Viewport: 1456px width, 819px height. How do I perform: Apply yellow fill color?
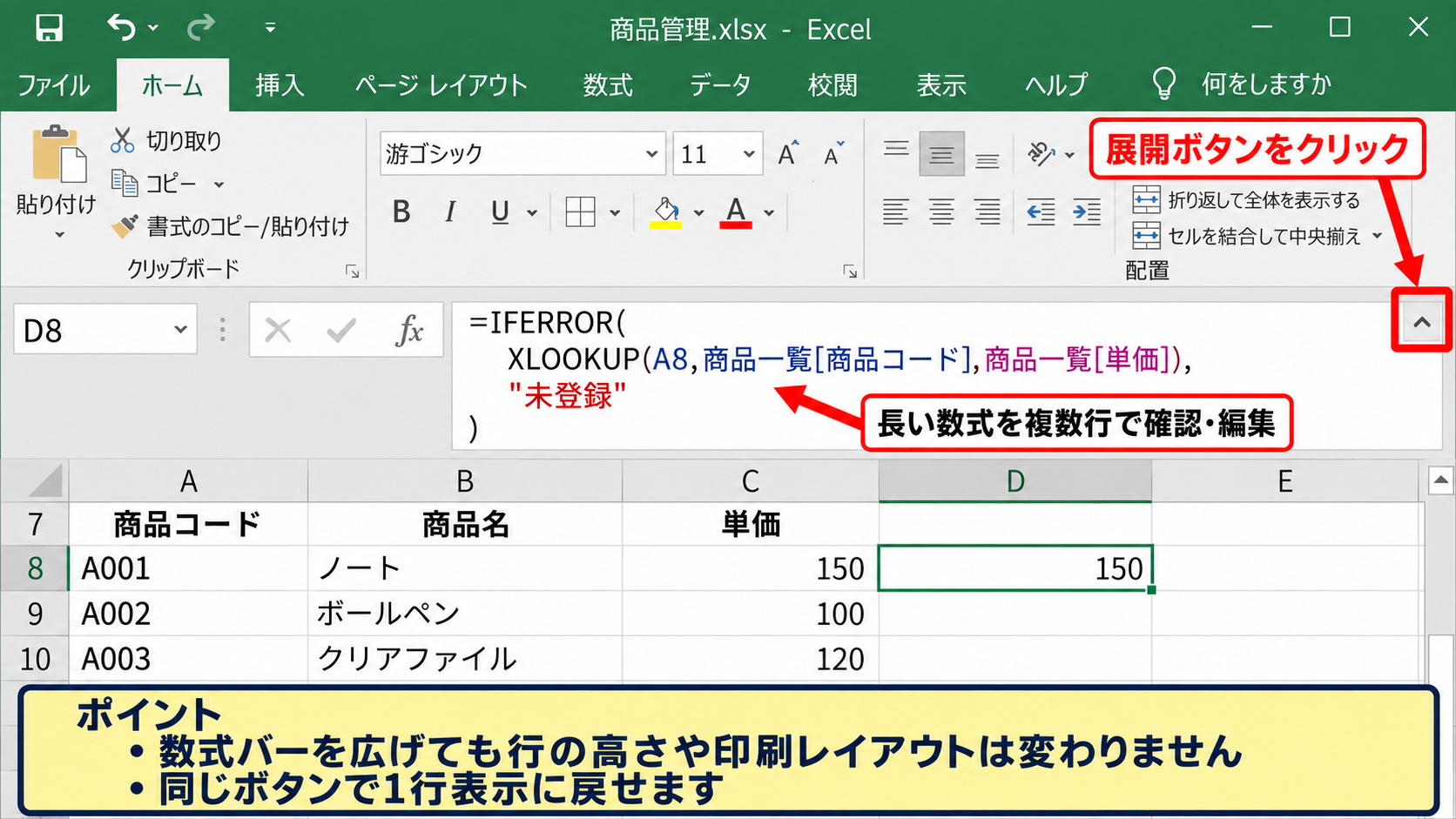coord(666,212)
